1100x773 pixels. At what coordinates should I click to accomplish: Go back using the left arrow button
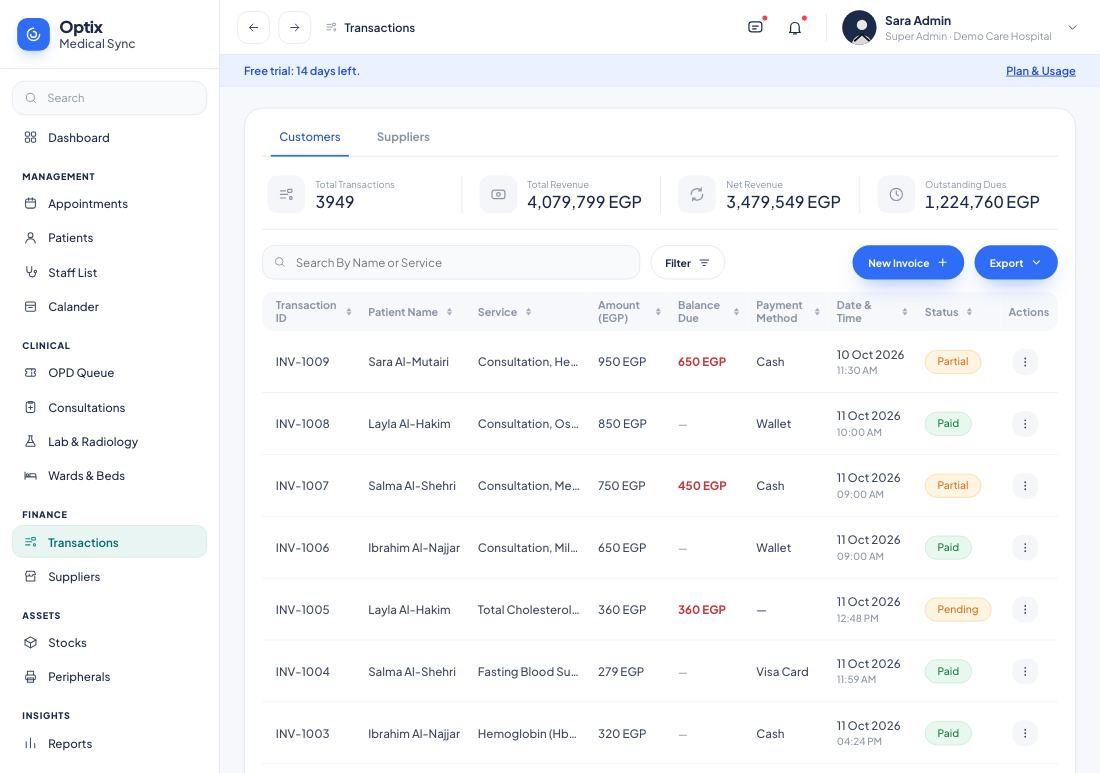point(253,27)
